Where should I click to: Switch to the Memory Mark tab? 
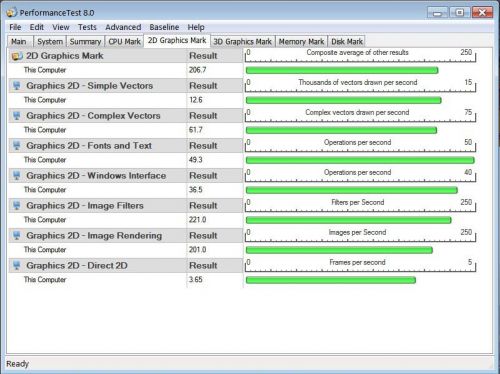click(301, 42)
